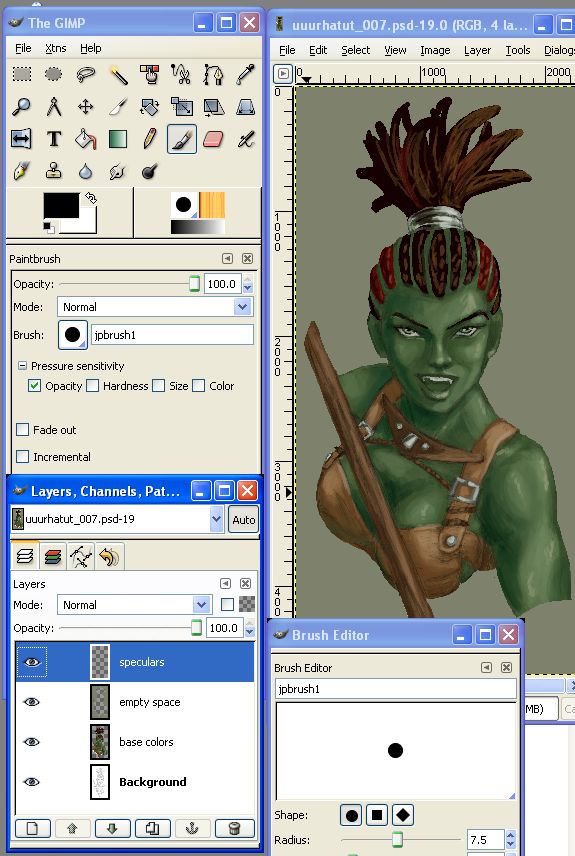Select the Ink tool
The width and height of the screenshot is (575, 856).
[22, 172]
